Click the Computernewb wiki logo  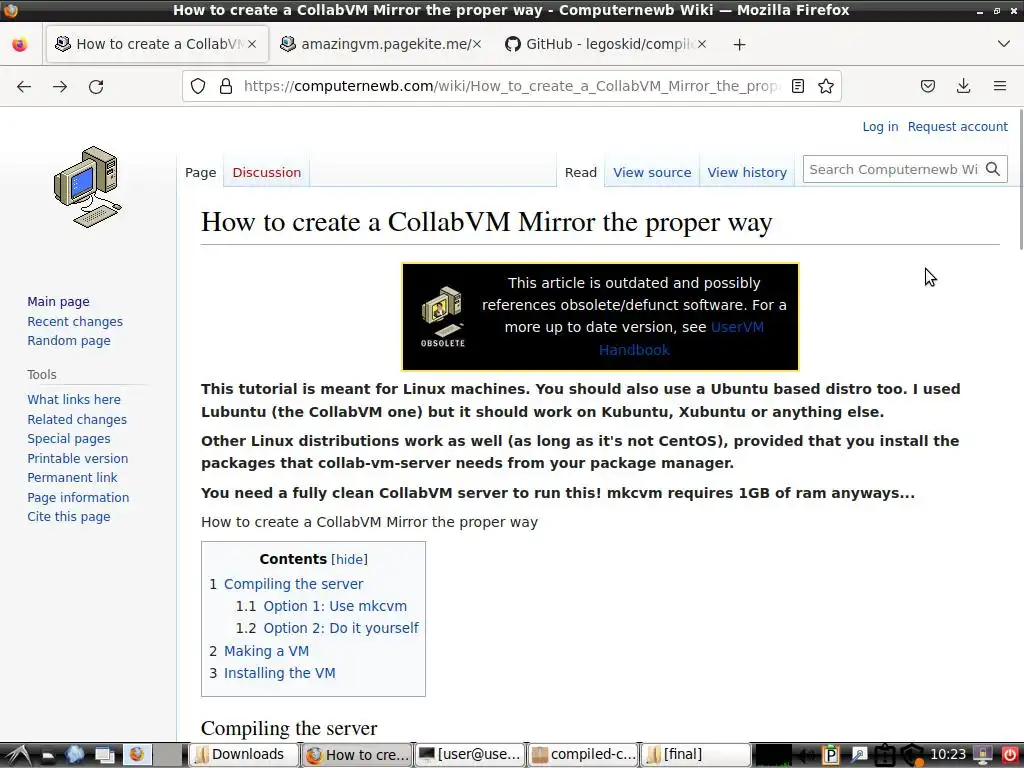(88, 187)
